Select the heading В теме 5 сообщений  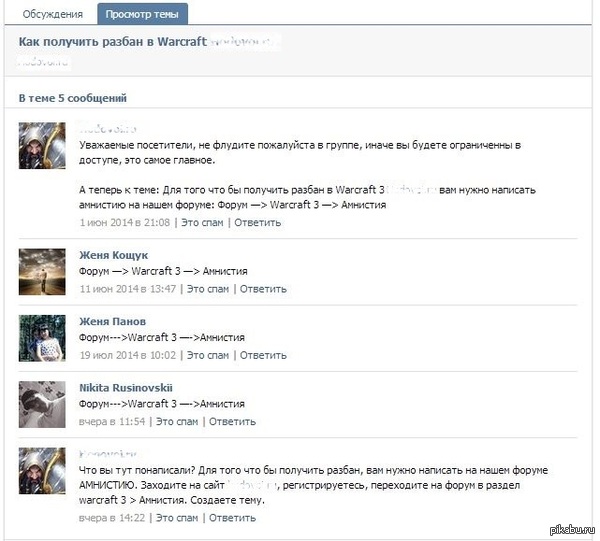[x=73, y=98]
